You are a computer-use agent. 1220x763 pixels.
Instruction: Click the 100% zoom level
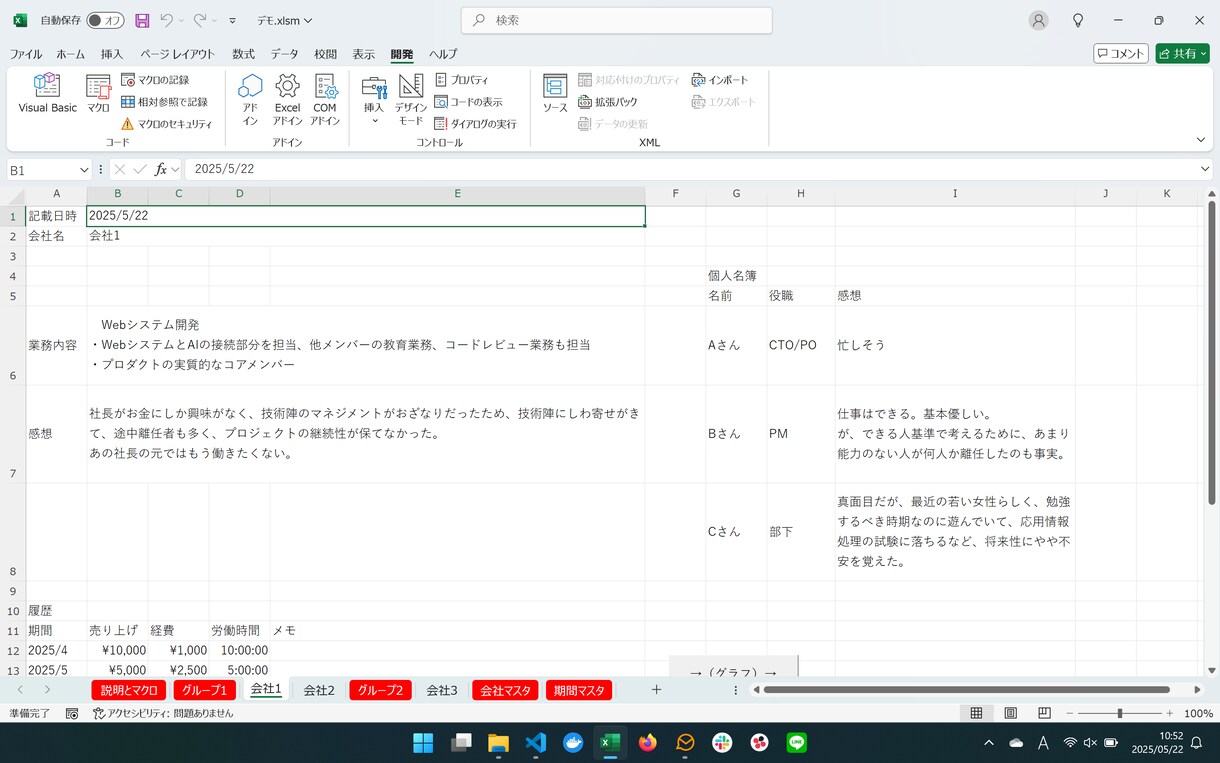(1198, 713)
